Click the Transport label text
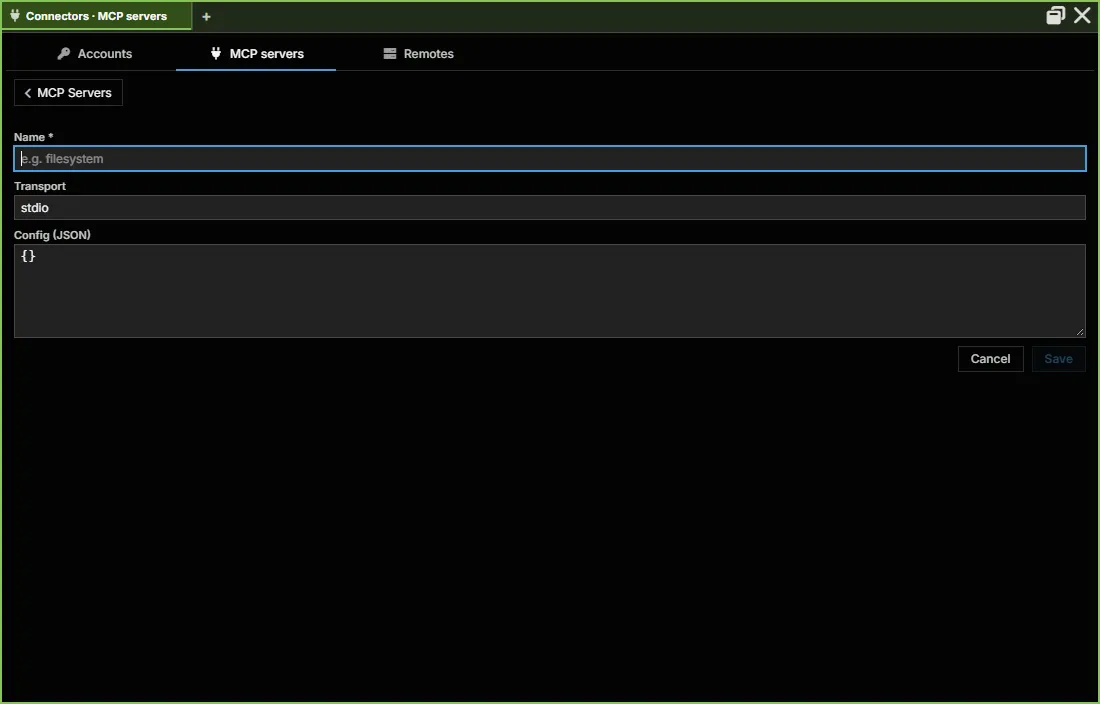 click(x=40, y=186)
